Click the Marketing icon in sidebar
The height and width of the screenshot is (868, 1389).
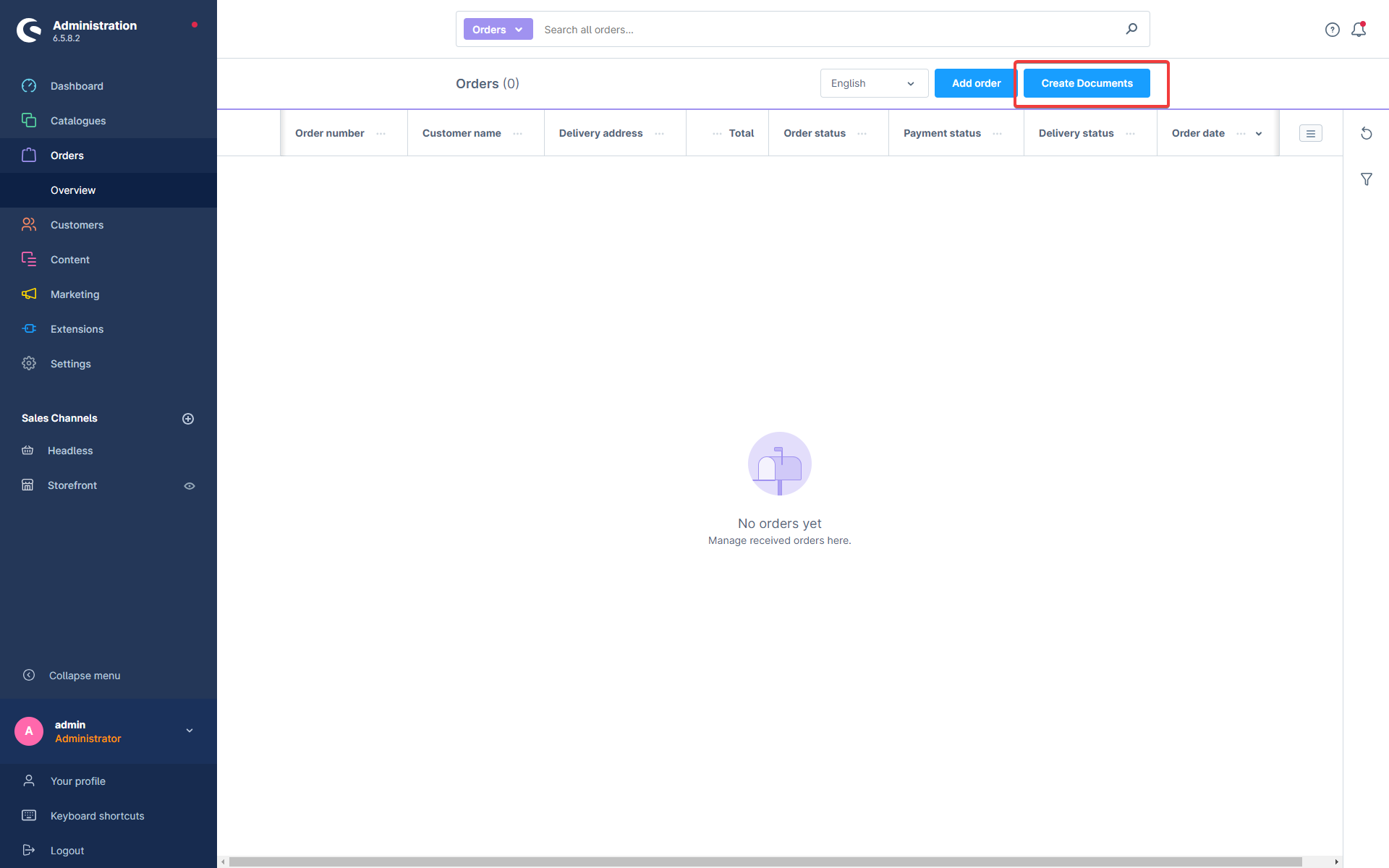click(29, 294)
